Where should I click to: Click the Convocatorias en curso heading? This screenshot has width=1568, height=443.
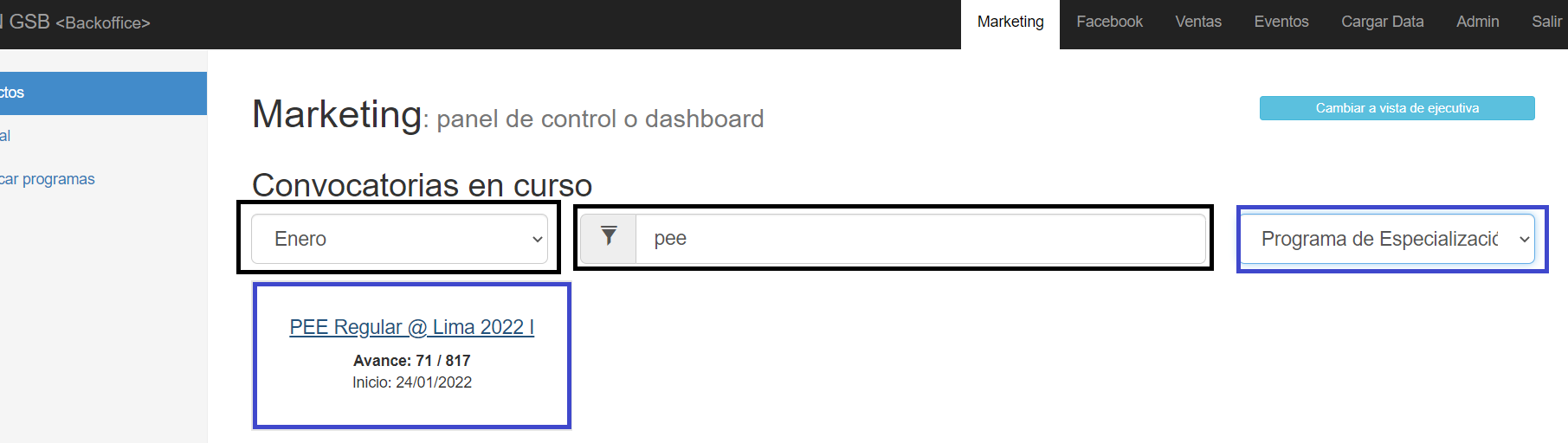[x=422, y=185]
